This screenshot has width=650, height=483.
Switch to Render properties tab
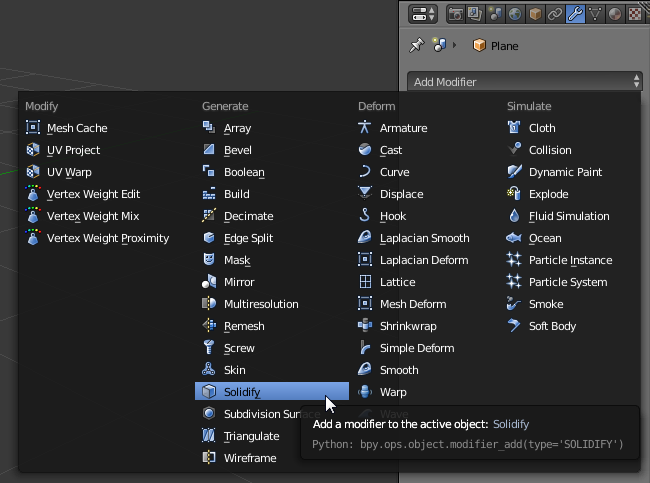click(456, 14)
